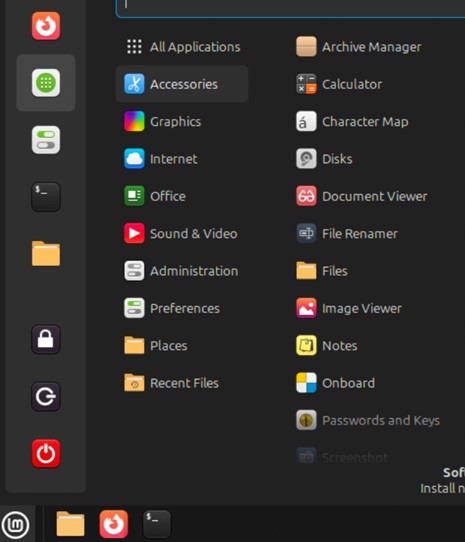Show the Office category
Viewport: 465px width, 542px height.
pyautogui.click(x=182, y=196)
